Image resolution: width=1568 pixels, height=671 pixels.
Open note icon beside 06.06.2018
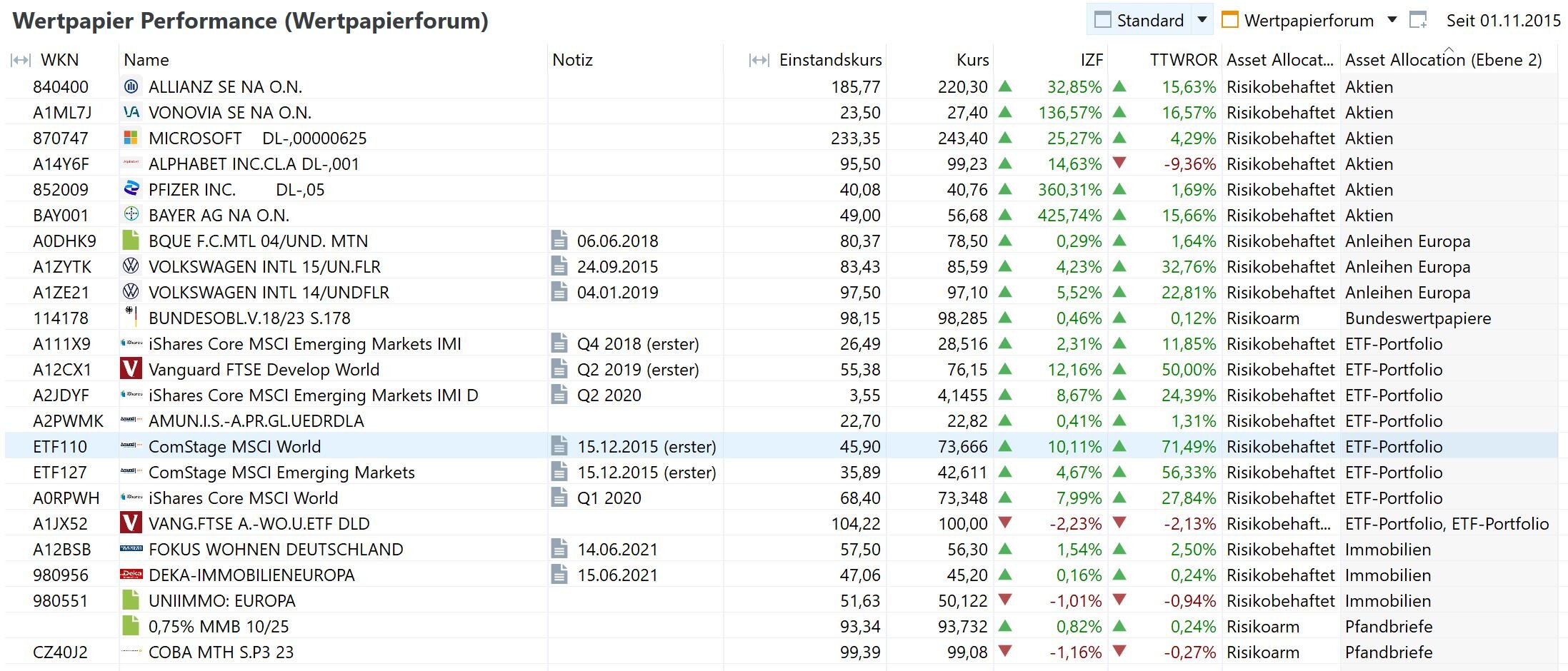click(560, 241)
